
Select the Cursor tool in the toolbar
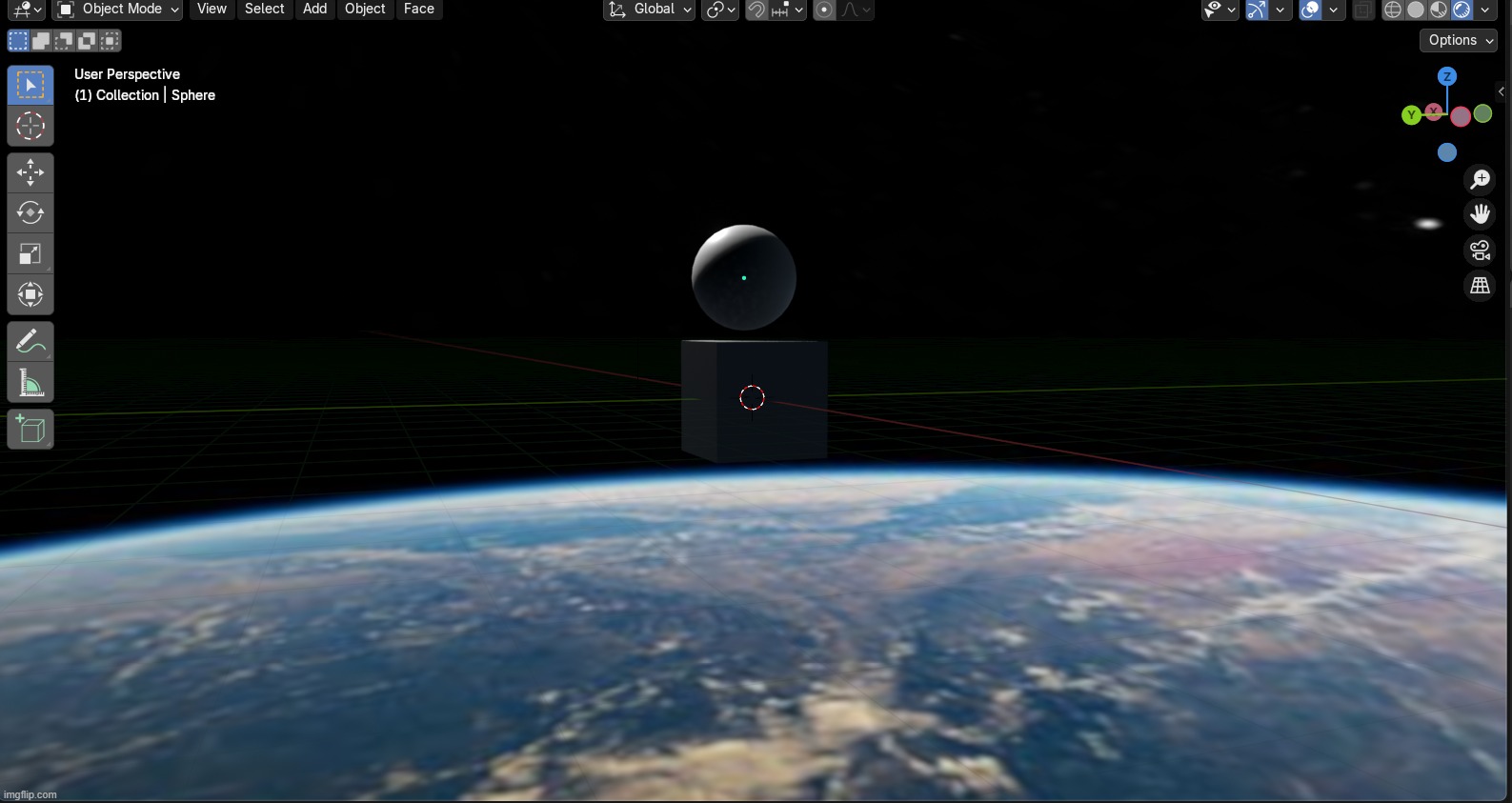pos(30,126)
